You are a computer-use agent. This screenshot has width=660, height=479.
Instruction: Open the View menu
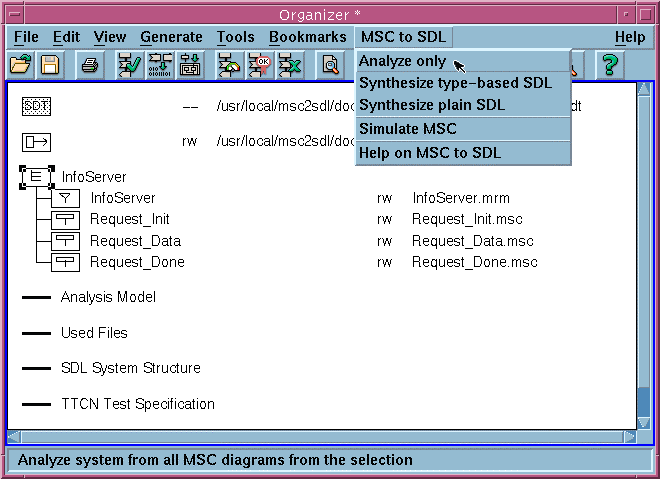(x=110, y=37)
